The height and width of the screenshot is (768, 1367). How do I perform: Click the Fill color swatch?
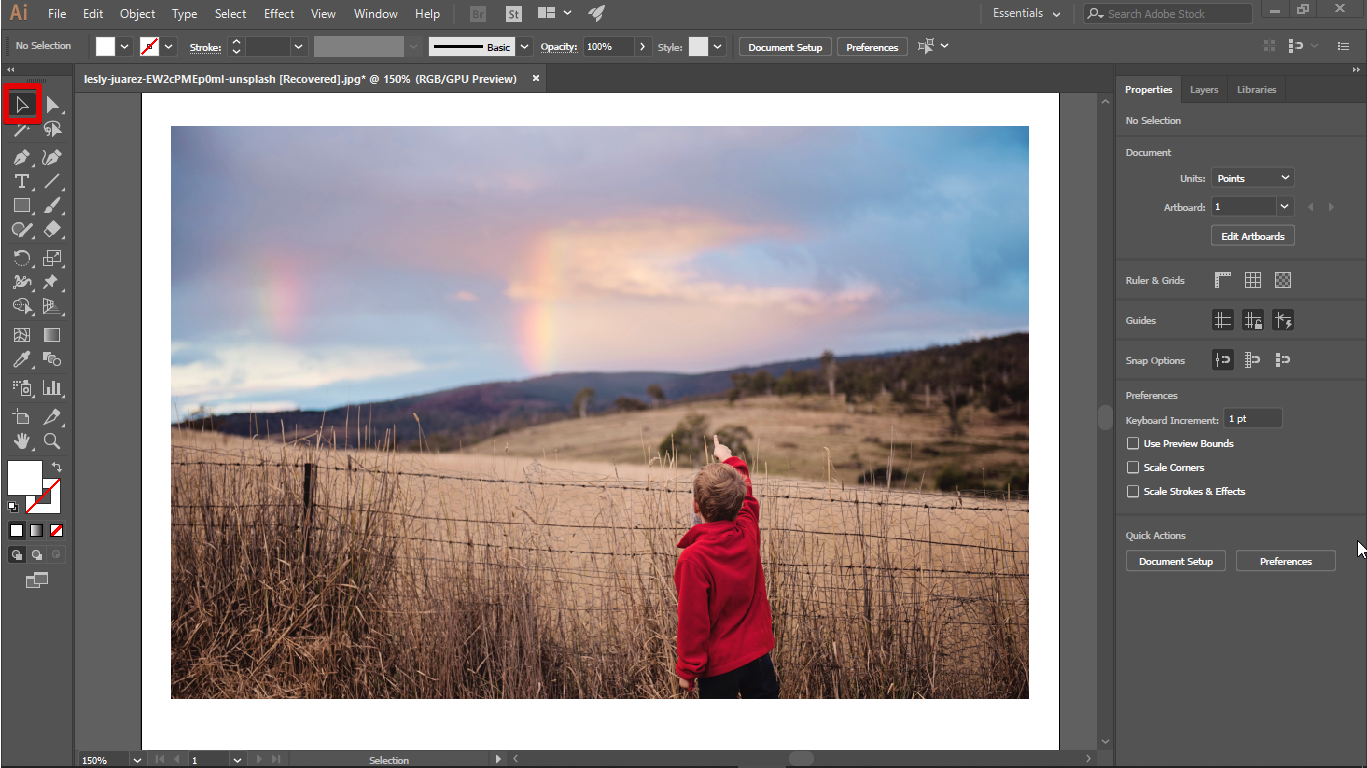tap(23, 479)
